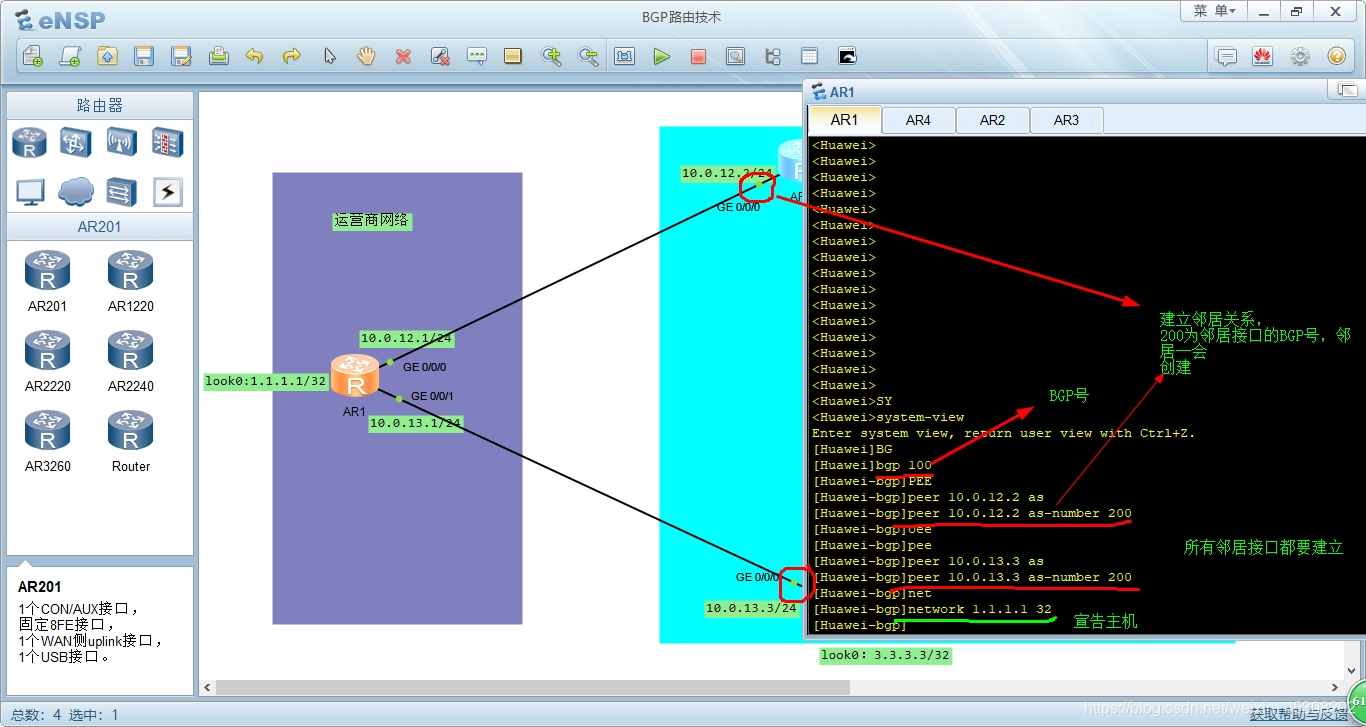Select the connection cable lightning icon
Image resolution: width=1366 pixels, height=727 pixels.
coord(167,191)
